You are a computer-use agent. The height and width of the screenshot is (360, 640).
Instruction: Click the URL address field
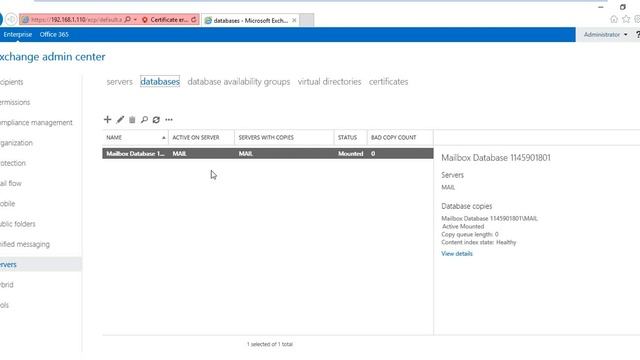point(76,20)
